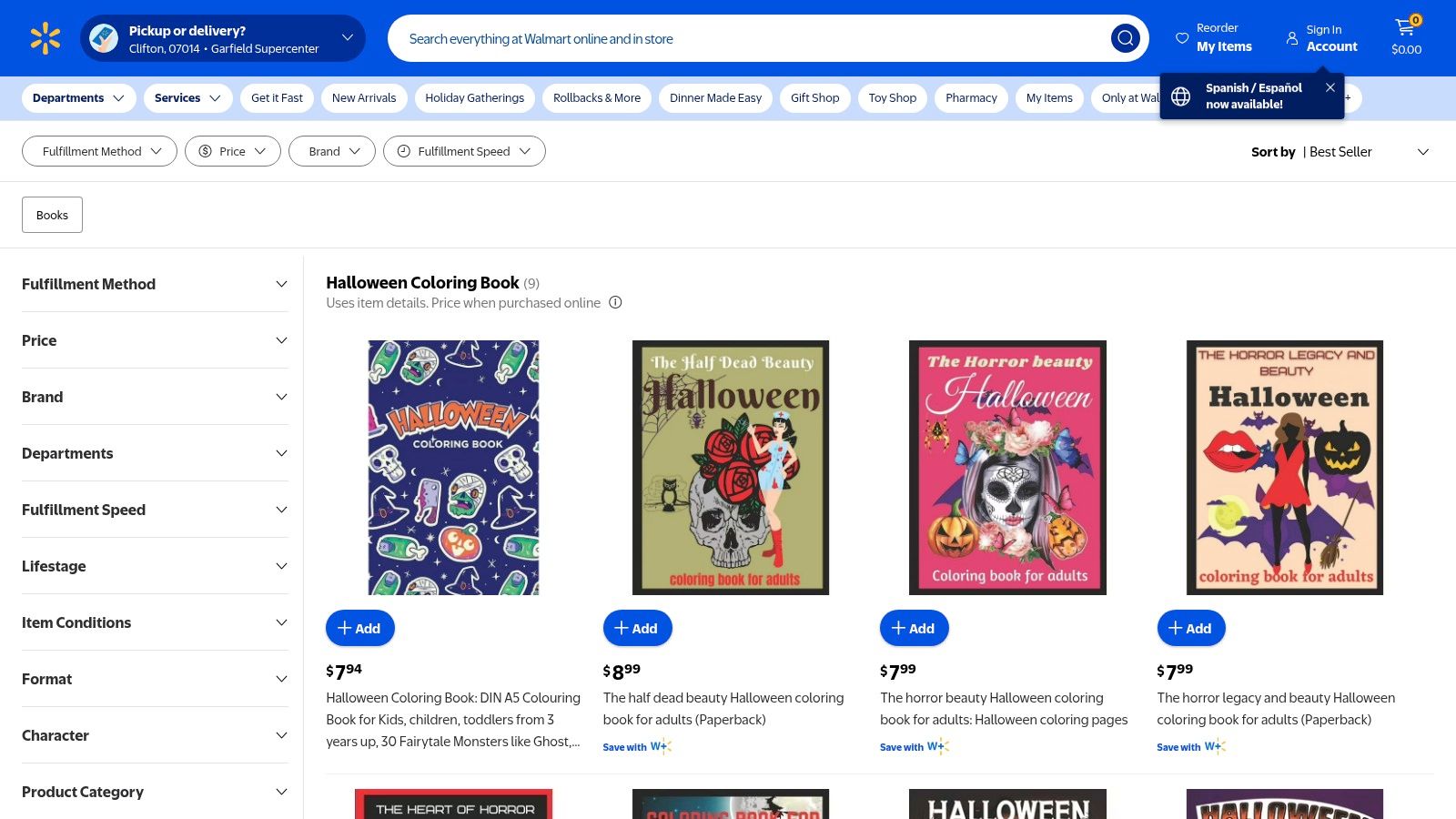Click the blue search magnifier icon
This screenshot has width=1456, height=819.
[x=1125, y=38]
